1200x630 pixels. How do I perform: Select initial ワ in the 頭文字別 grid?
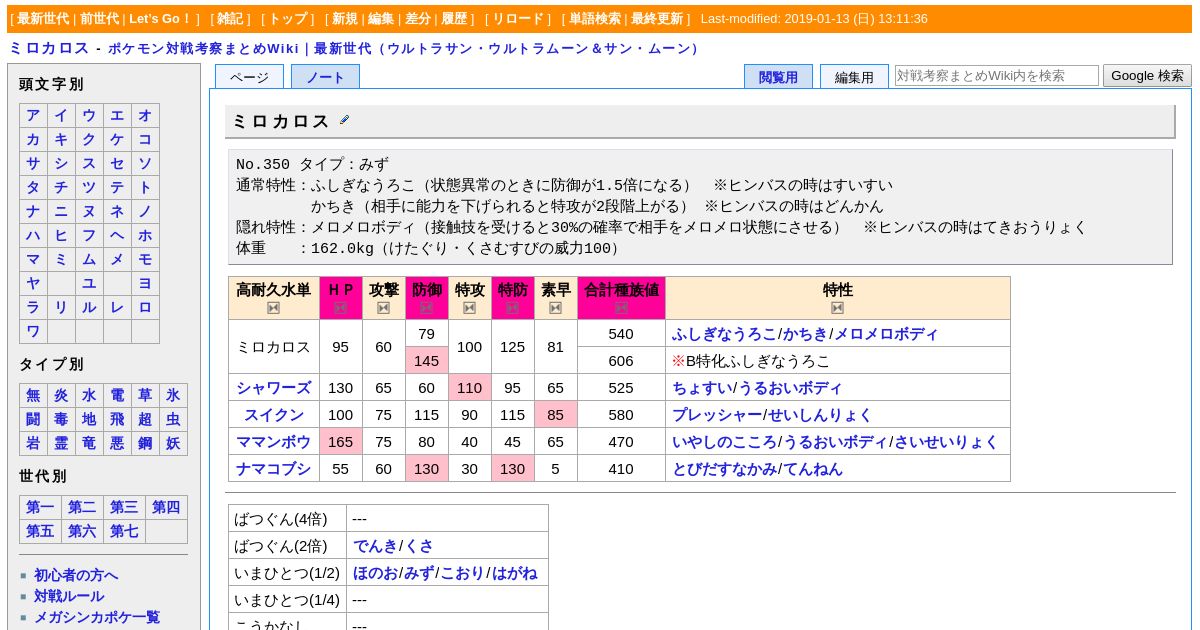pyautogui.click(x=33, y=331)
